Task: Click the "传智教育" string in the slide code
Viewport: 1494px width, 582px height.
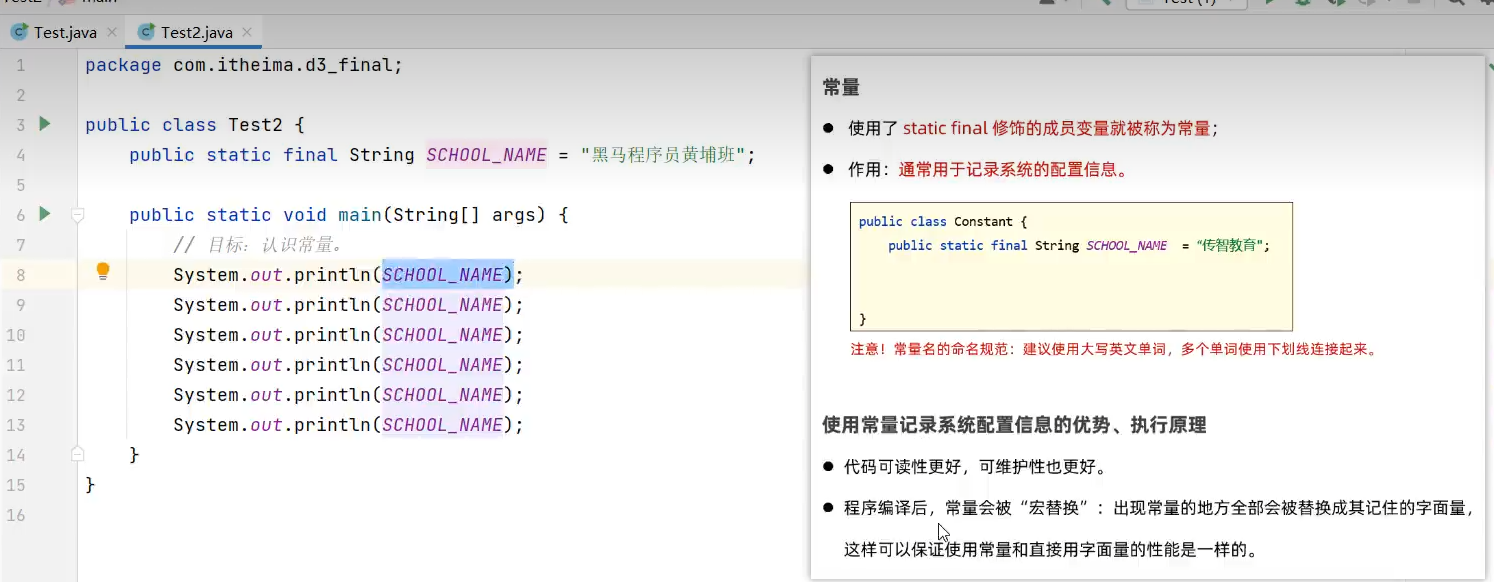Action: click(x=1230, y=245)
